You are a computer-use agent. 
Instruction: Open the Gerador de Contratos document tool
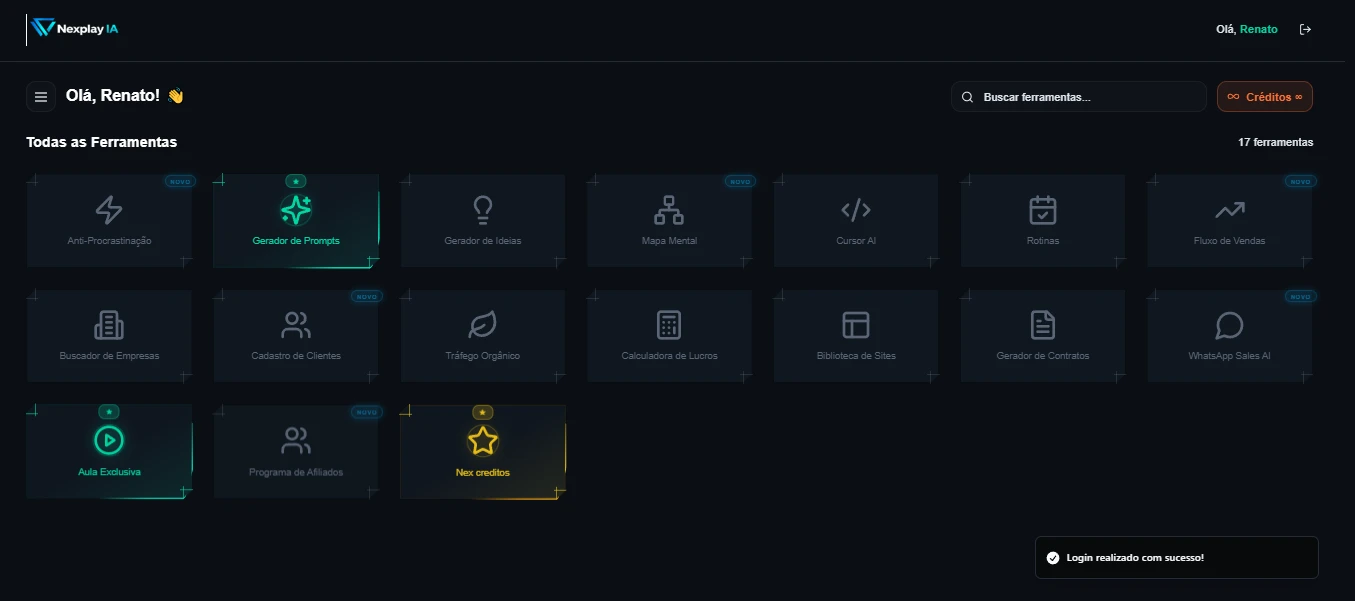coord(1043,325)
